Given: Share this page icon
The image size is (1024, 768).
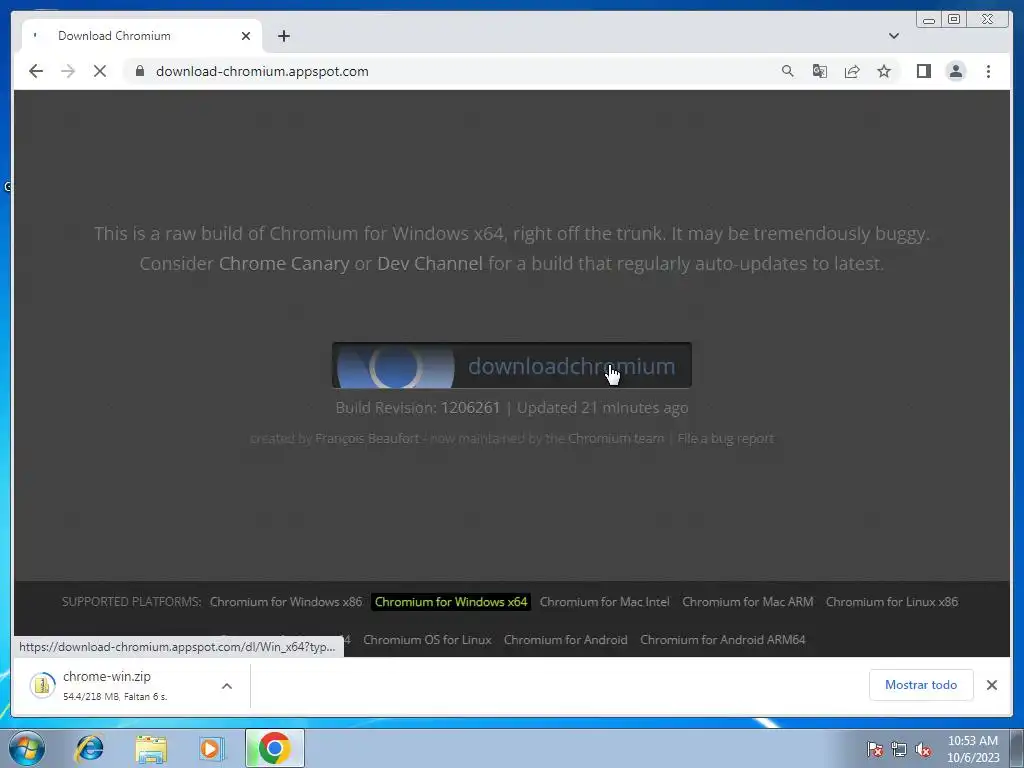Looking at the screenshot, I should coord(852,71).
